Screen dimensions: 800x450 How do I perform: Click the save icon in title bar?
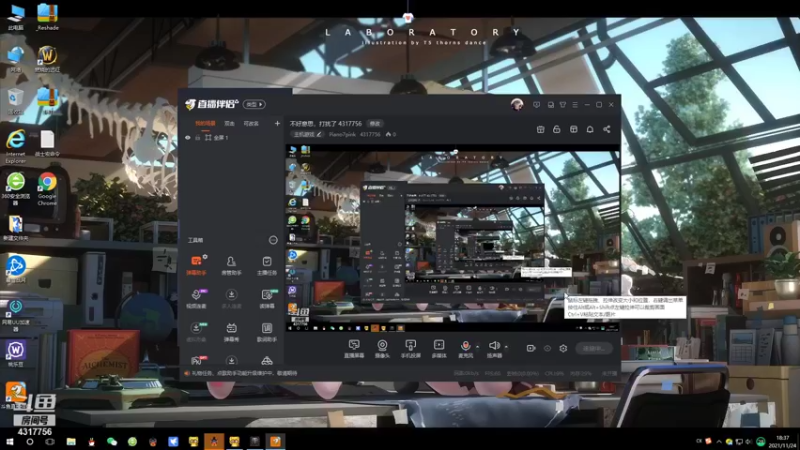[551, 105]
